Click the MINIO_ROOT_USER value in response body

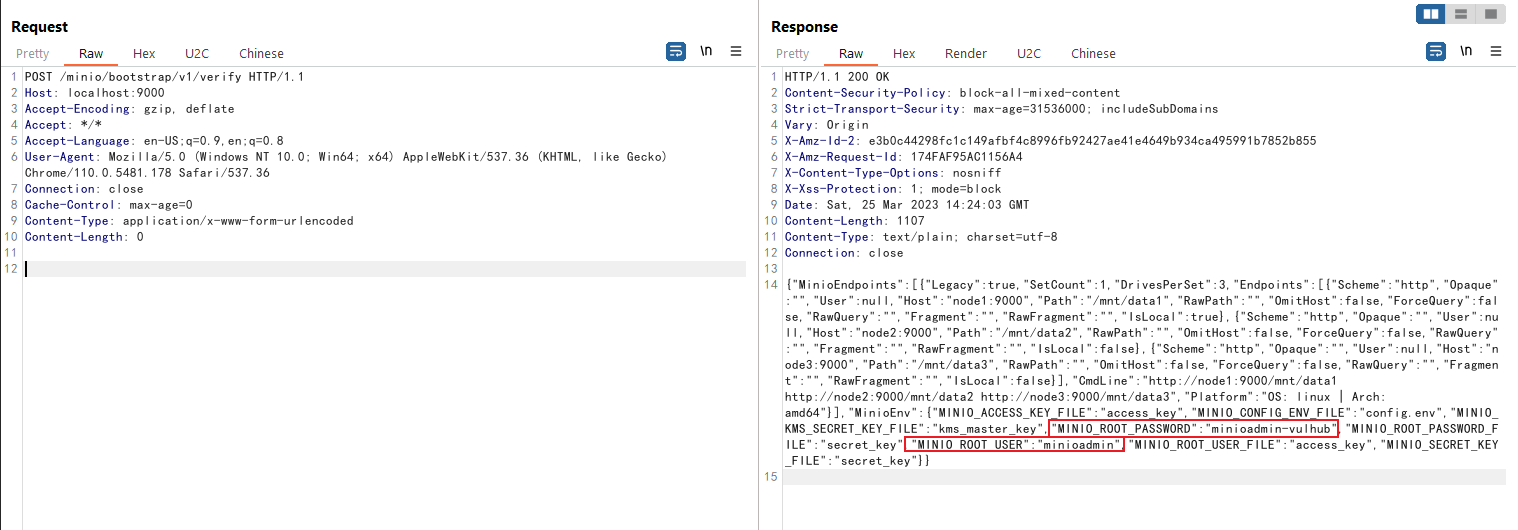pos(1079,445)
